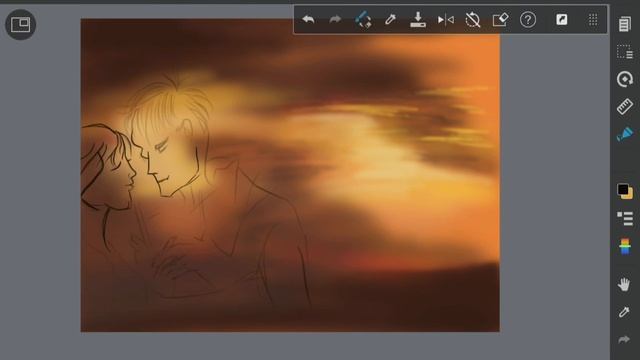Select the ruler tool icon
640x360 pixels.
click(624, 107)
